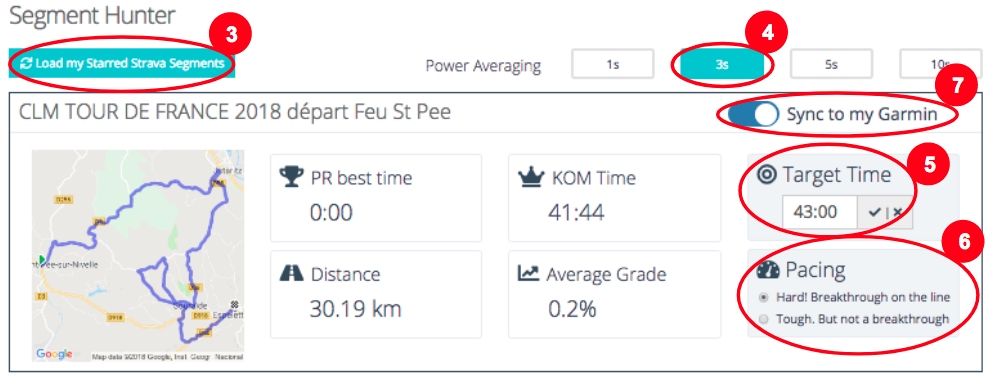Click the Google logo on the map
The image size is (995, 381).
click(54, 354)
